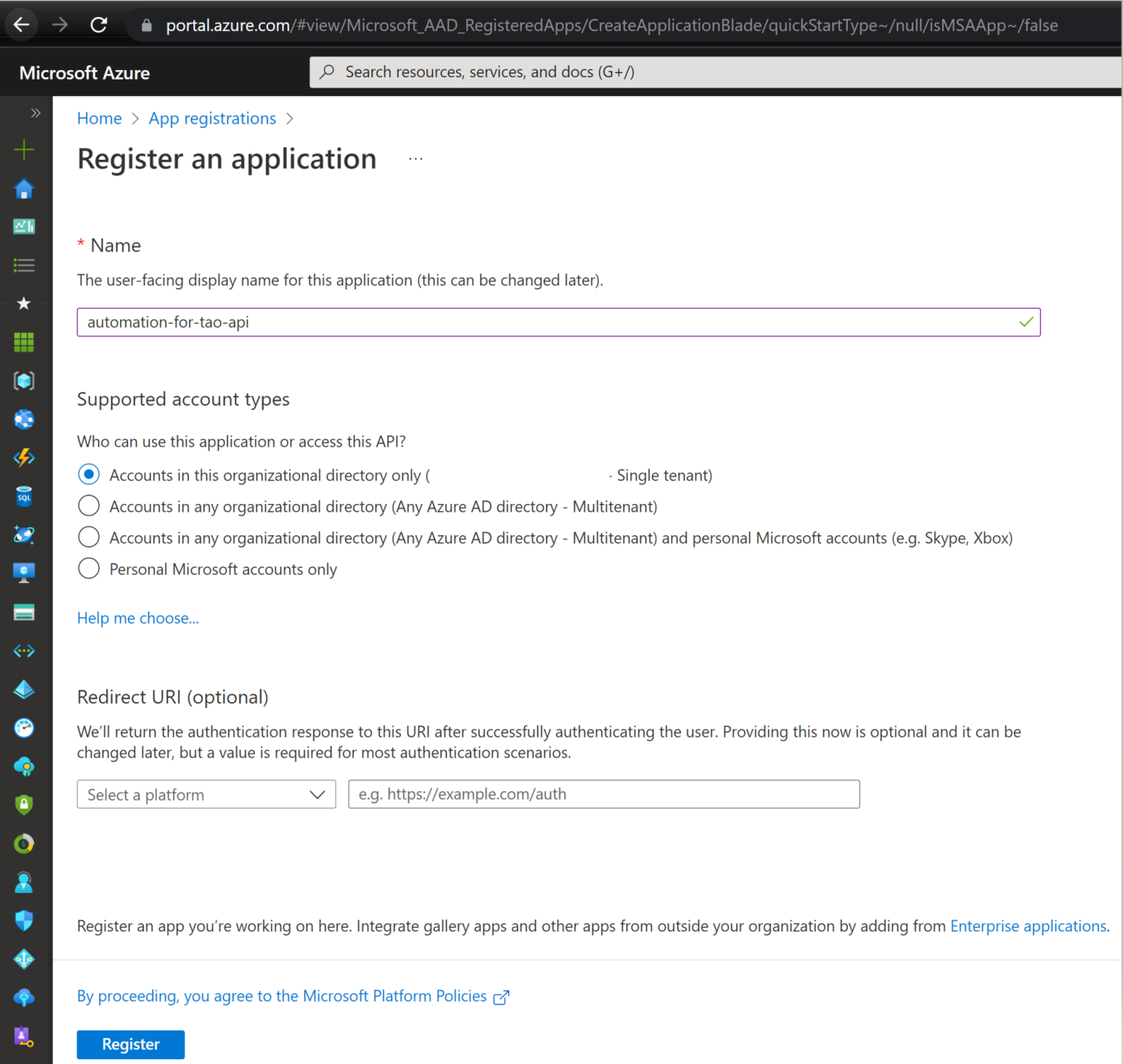Select the Multitenant-only organizational directory option
Screen dimensions: 1123x1064
pos(89,506)
